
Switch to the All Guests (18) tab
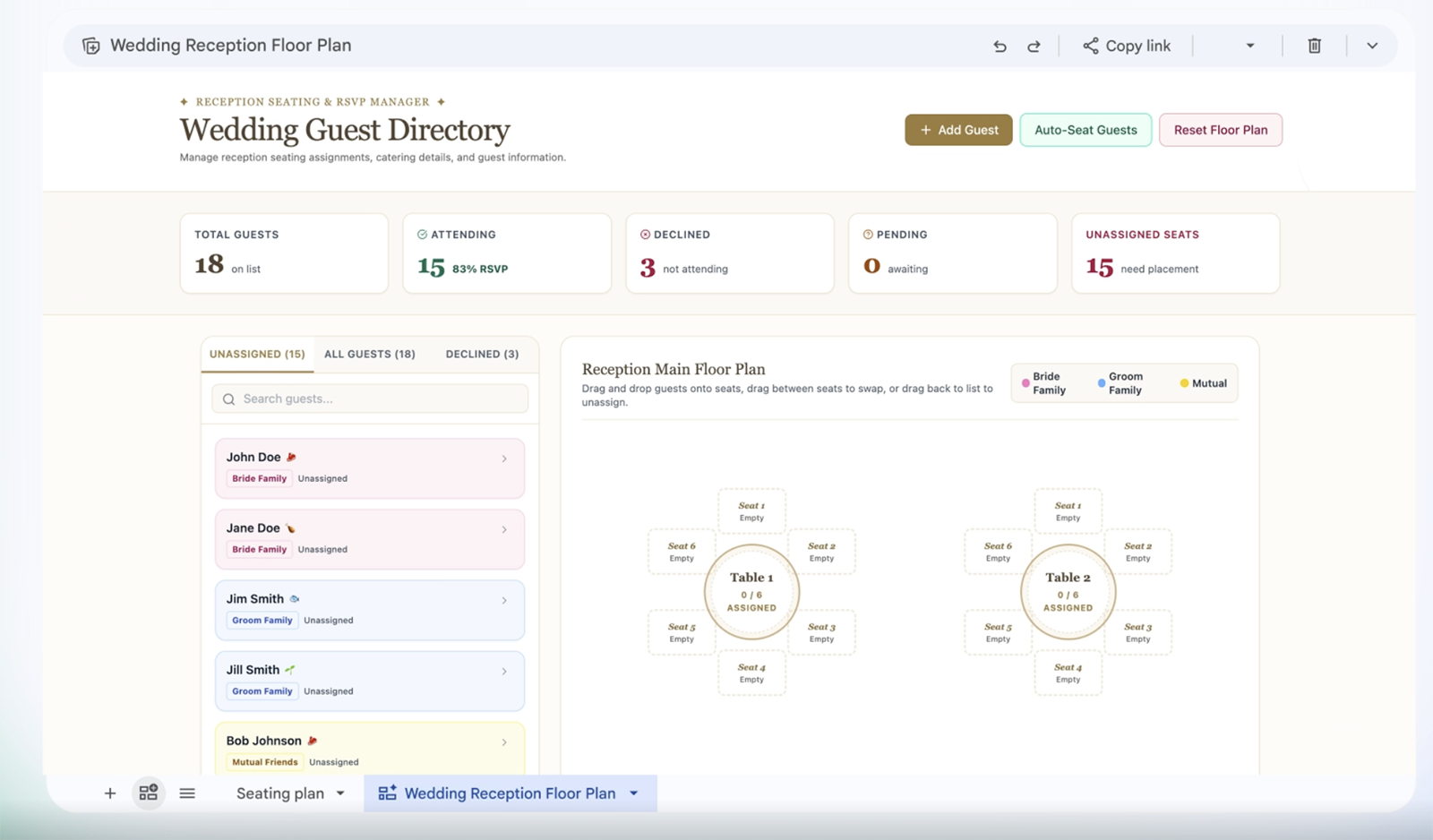pos(370,355)
